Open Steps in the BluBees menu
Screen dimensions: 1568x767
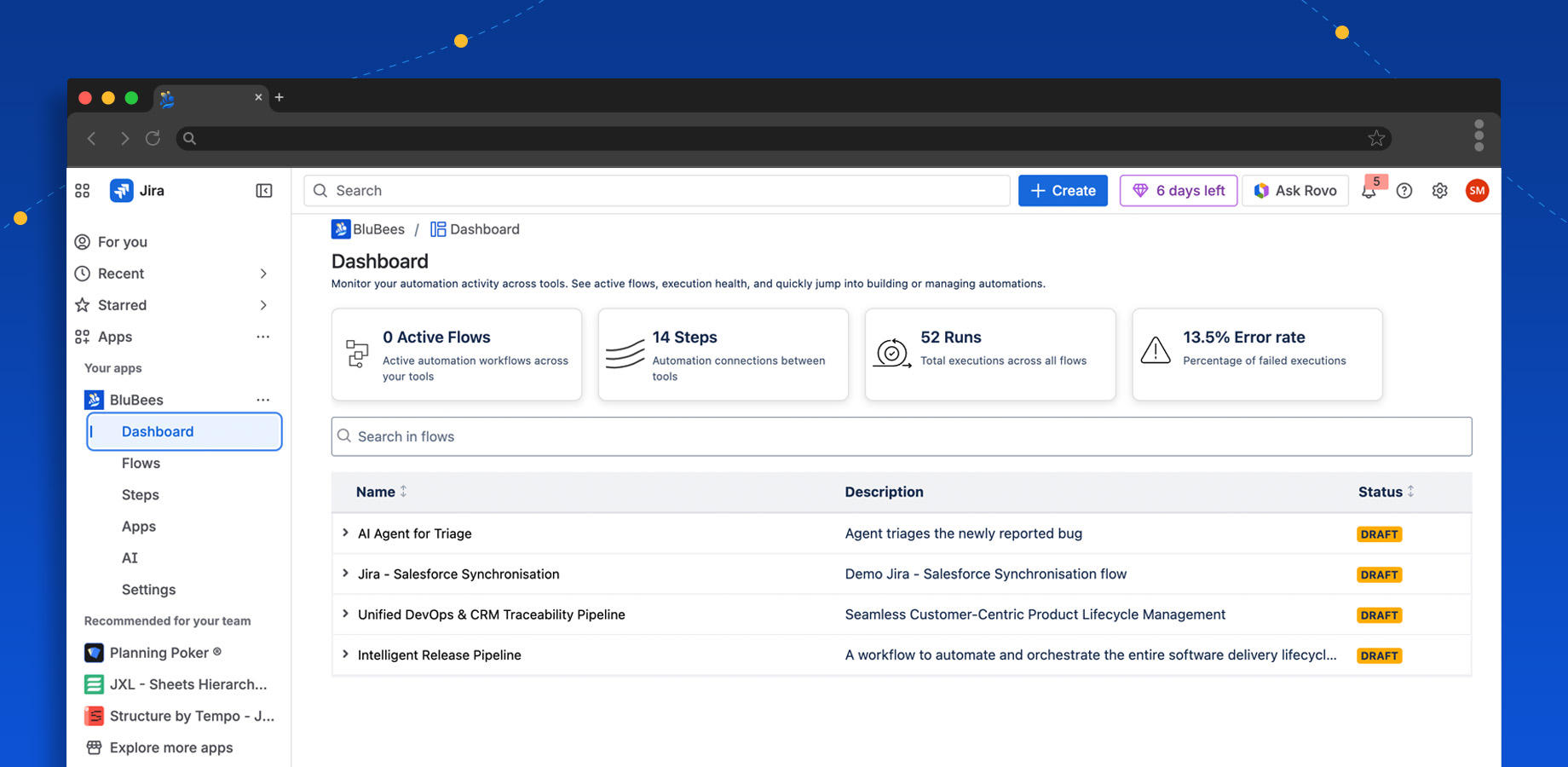141,495
